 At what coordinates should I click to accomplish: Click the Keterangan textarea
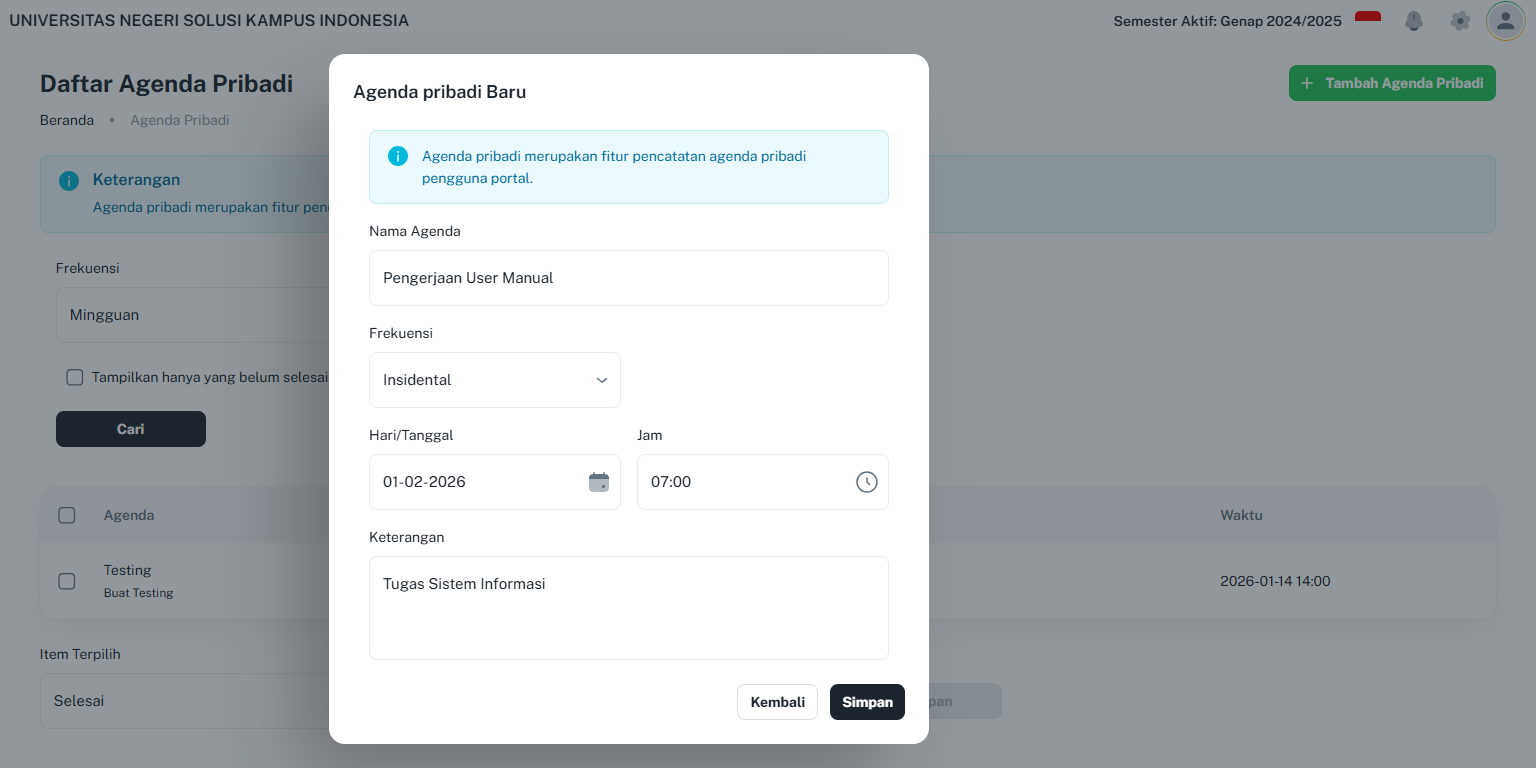(629, 608)
